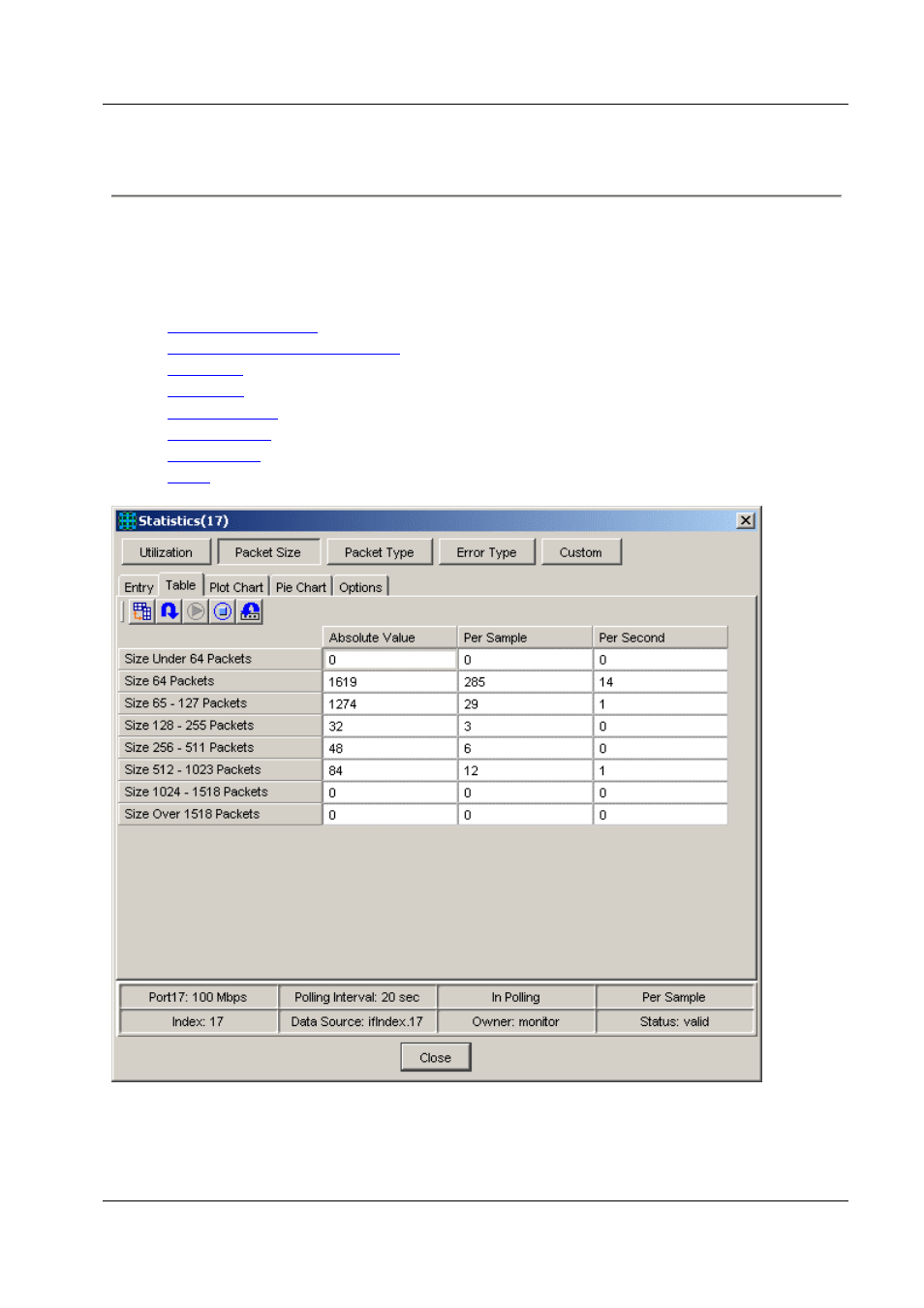Click the cell showing 1274
The height and width of the screenshot is (1308, 924).
389,704
